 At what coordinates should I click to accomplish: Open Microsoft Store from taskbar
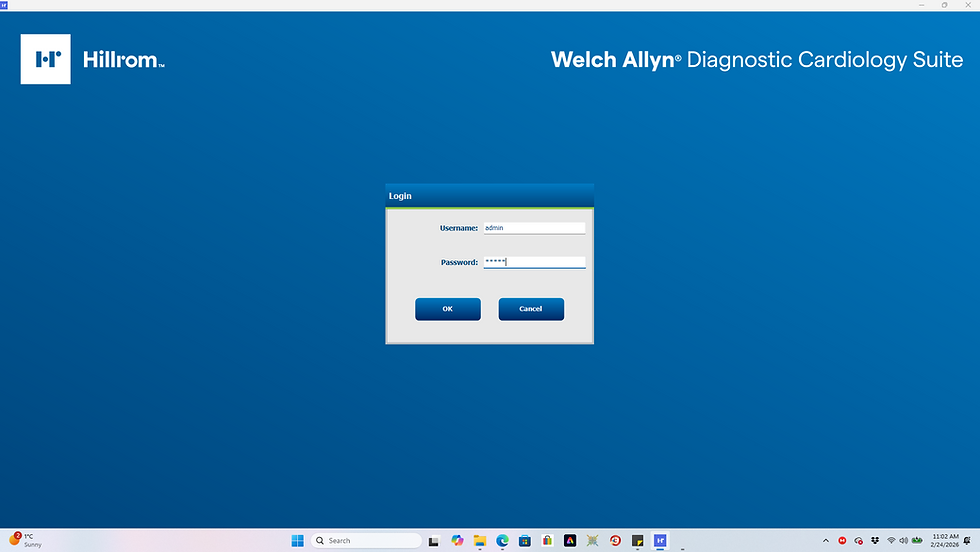(x=524, y=541)
